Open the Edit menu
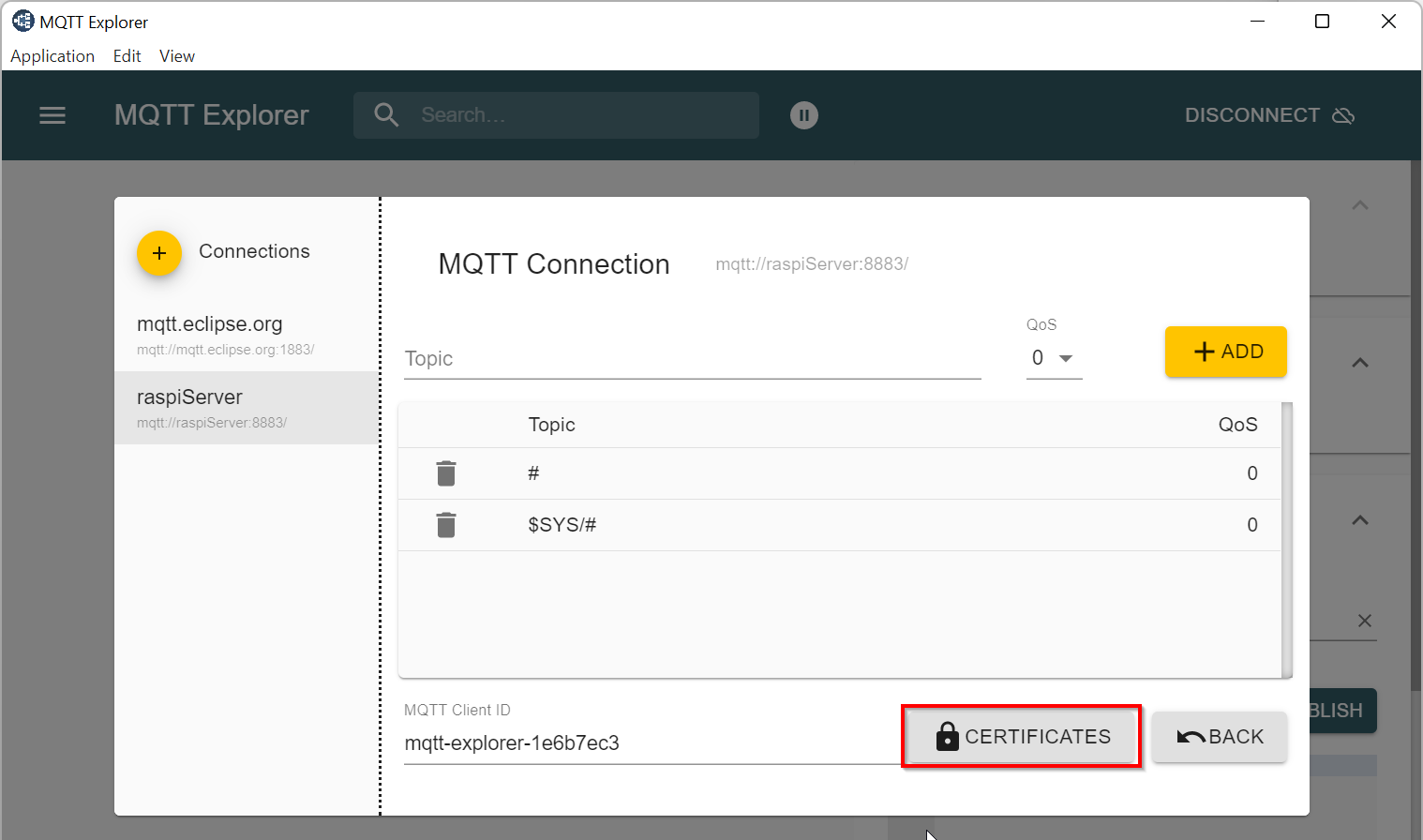Image resolution: width=1423 pixels, height=840 pixels. (127, 56)
